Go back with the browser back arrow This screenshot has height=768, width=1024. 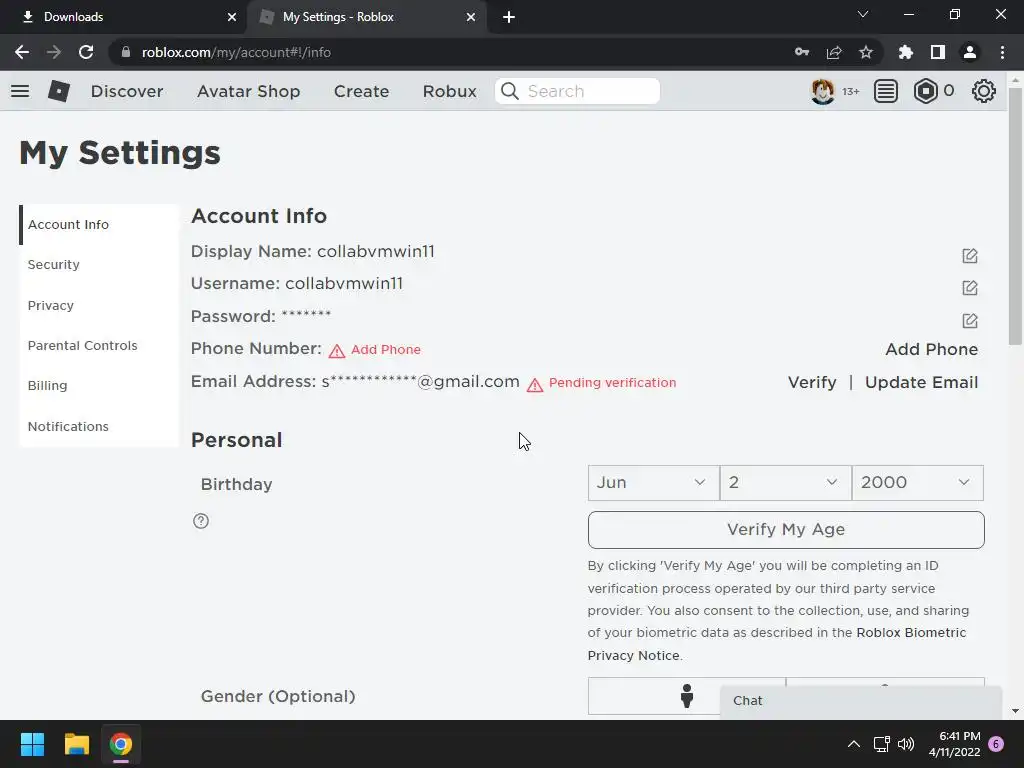[x=22, y=52]
